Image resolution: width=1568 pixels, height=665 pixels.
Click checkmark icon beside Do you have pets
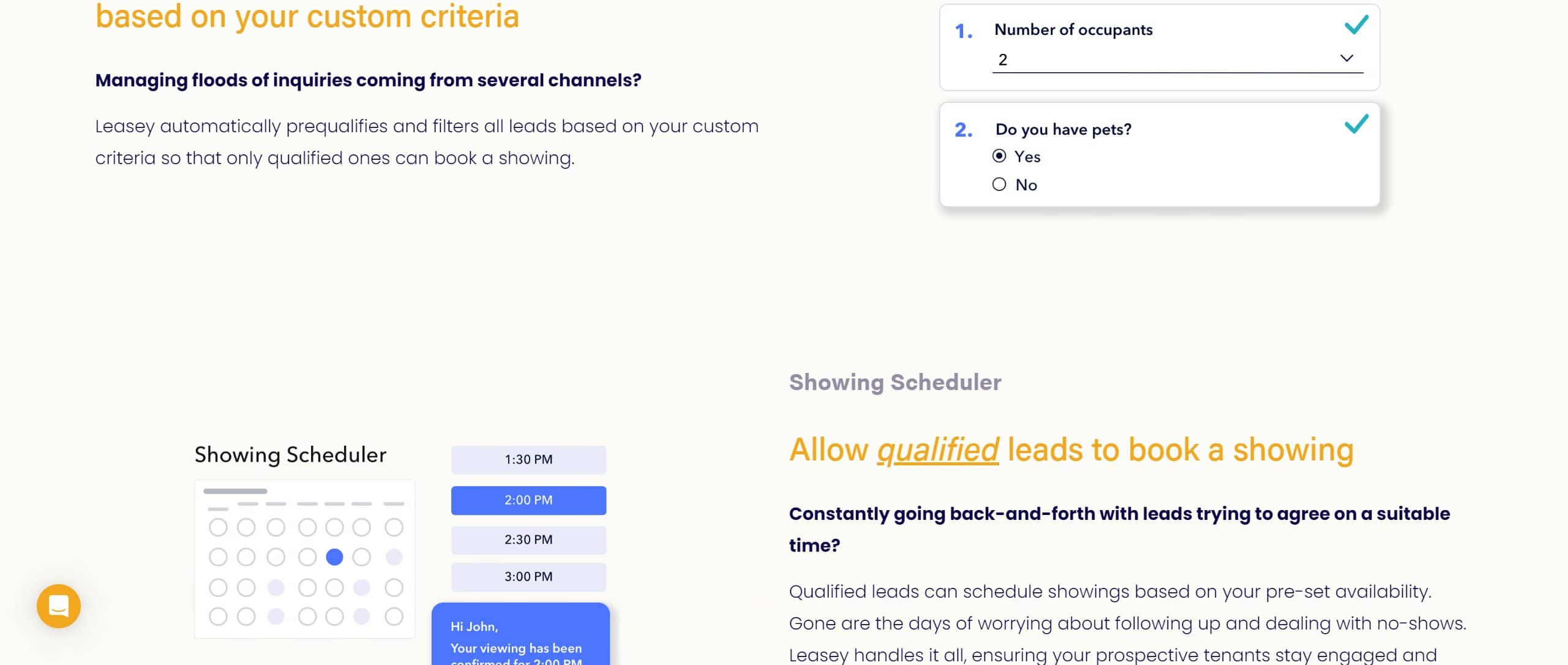click(1356, 124)
